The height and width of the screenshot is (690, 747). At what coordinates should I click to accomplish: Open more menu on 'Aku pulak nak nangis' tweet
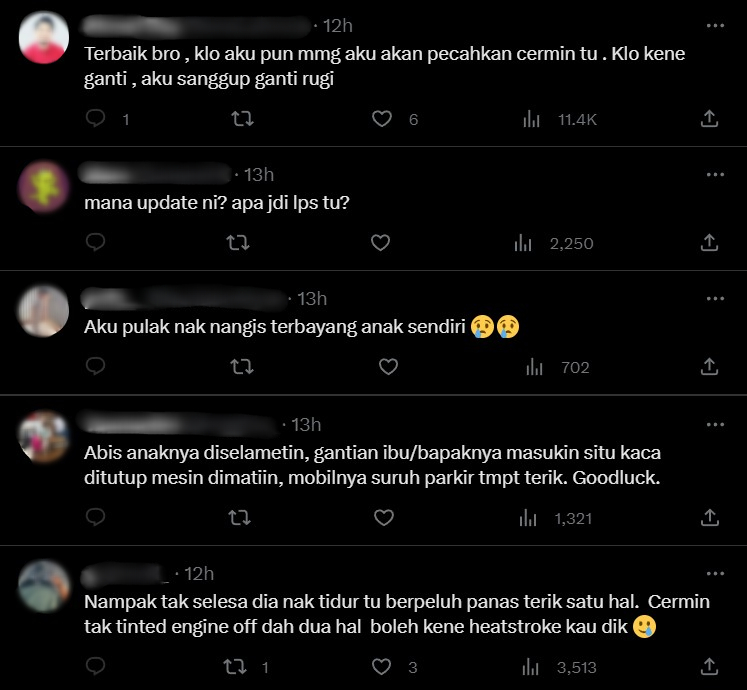715,299
